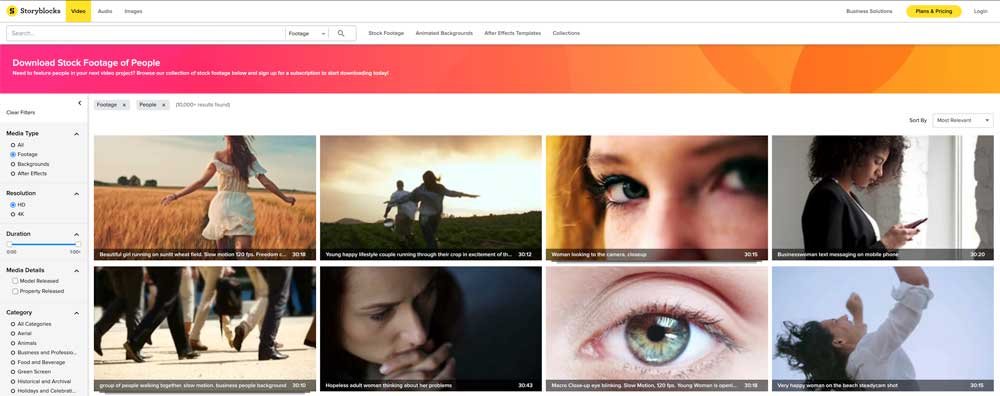The image size is (1000, 396).
Task: Remove the People filter tag
Action: (x=163, y=105)
